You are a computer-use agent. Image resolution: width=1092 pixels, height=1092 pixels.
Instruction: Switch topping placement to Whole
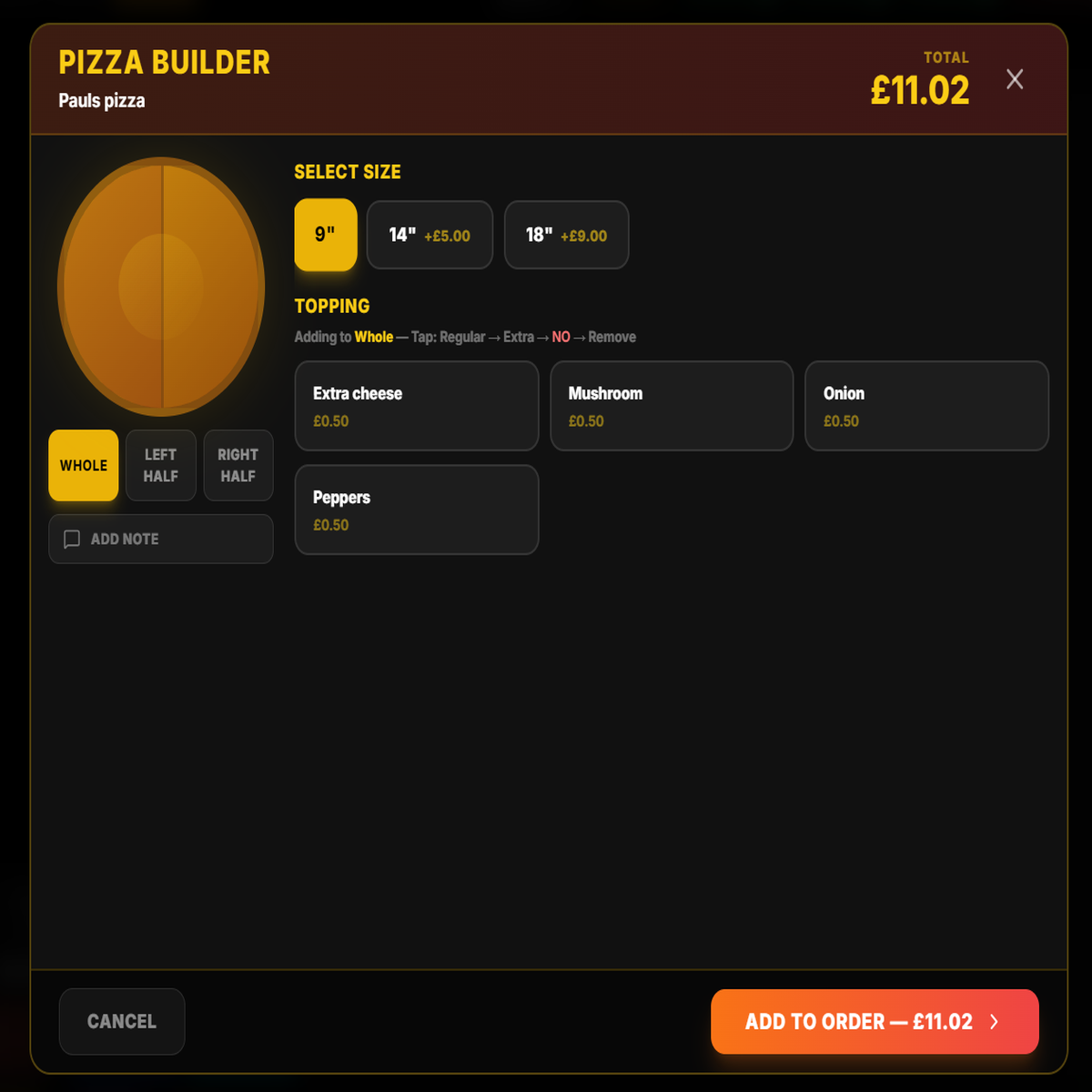(83, 465)
